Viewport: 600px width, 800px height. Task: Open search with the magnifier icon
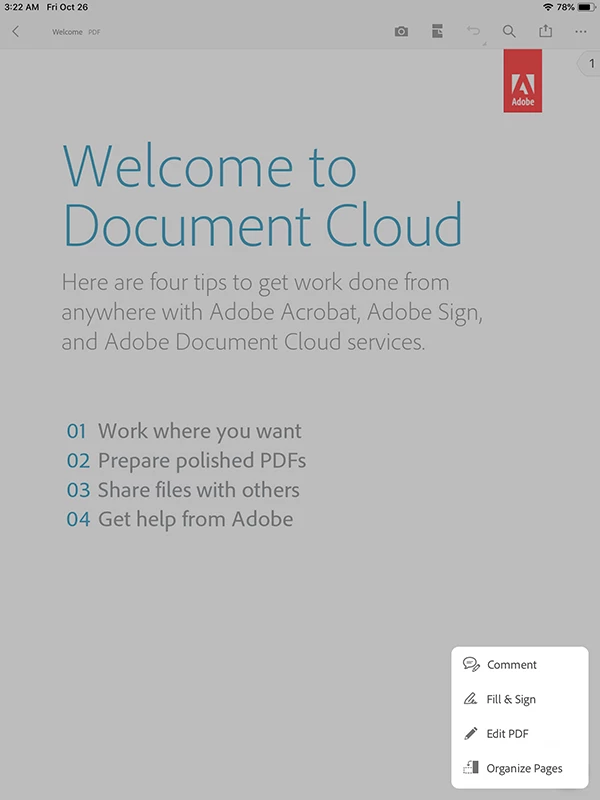(509, 32)
